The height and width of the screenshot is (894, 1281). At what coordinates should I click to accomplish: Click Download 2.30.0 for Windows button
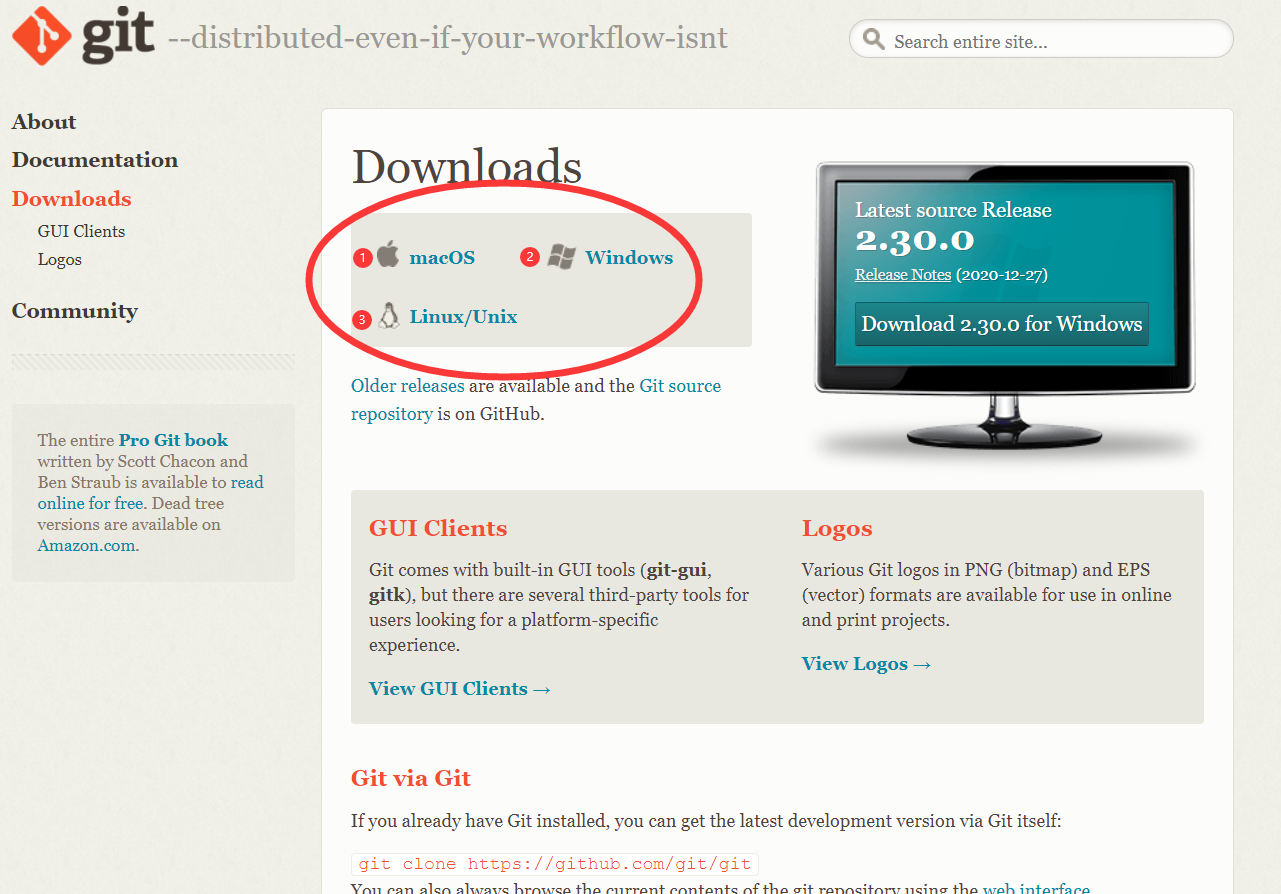[x=1002, y=324]
